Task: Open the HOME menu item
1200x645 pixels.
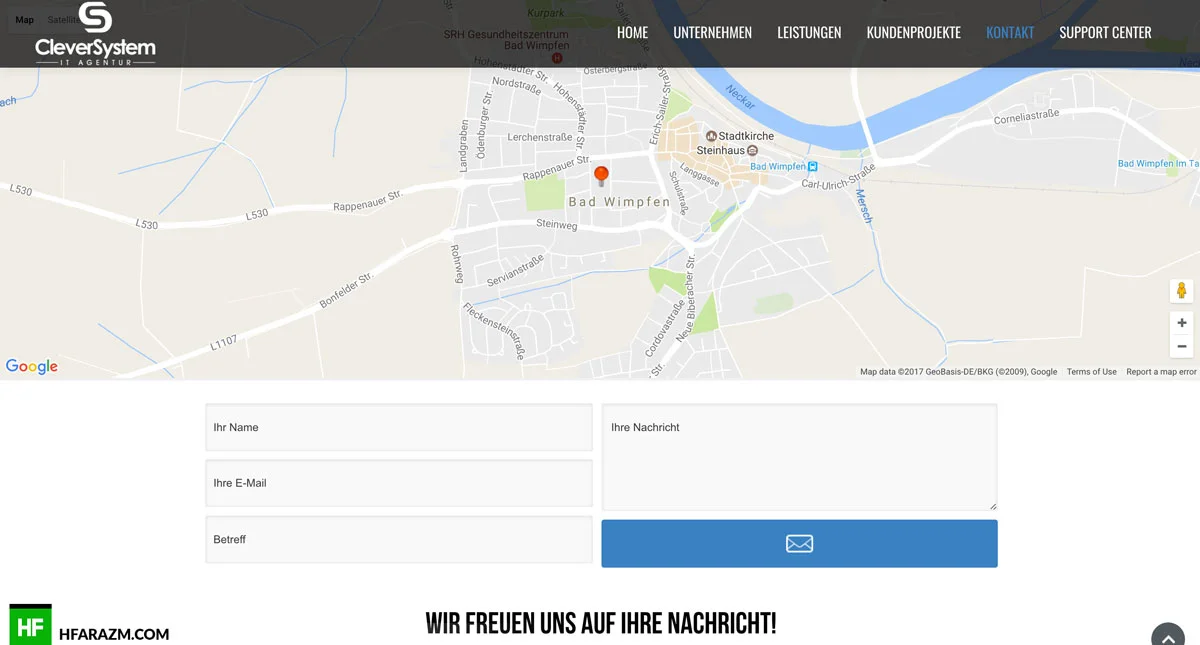Action: pyautogui.click(x=632, y=33)
